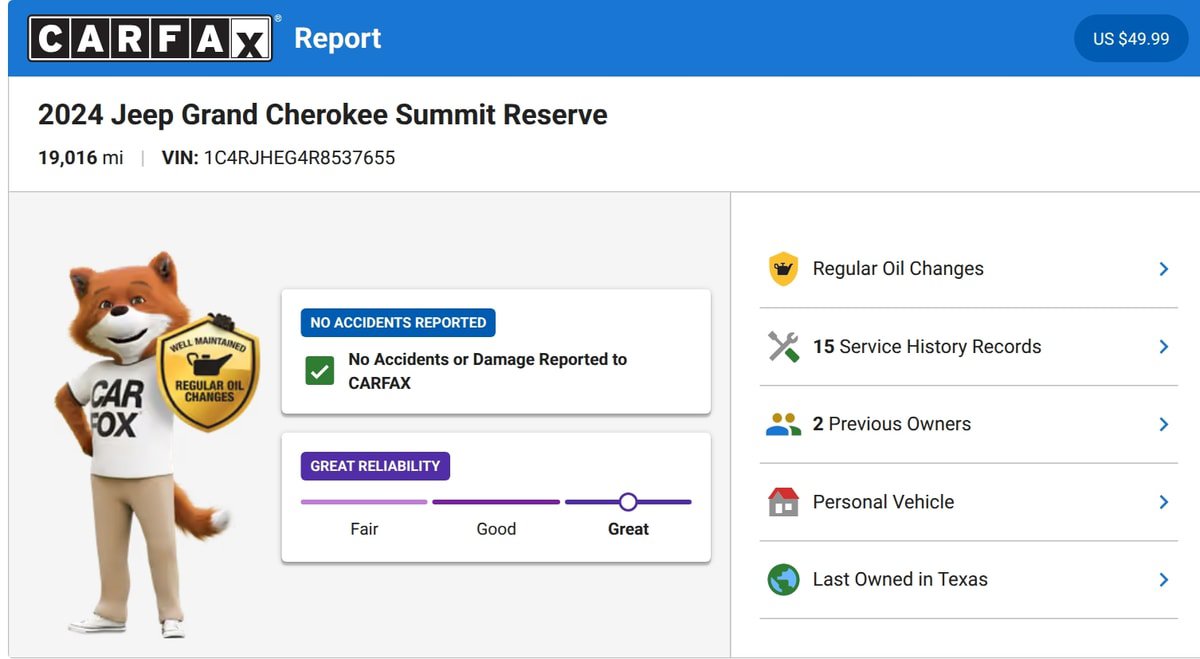1200x659 pixels.
Task: Open the Personal Vehicle row chevron
Action: click(x=1163, y=502)
